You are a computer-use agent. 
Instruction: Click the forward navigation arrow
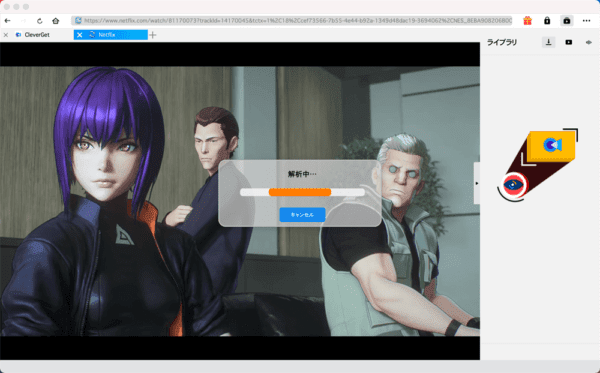(x=23, y=21)
